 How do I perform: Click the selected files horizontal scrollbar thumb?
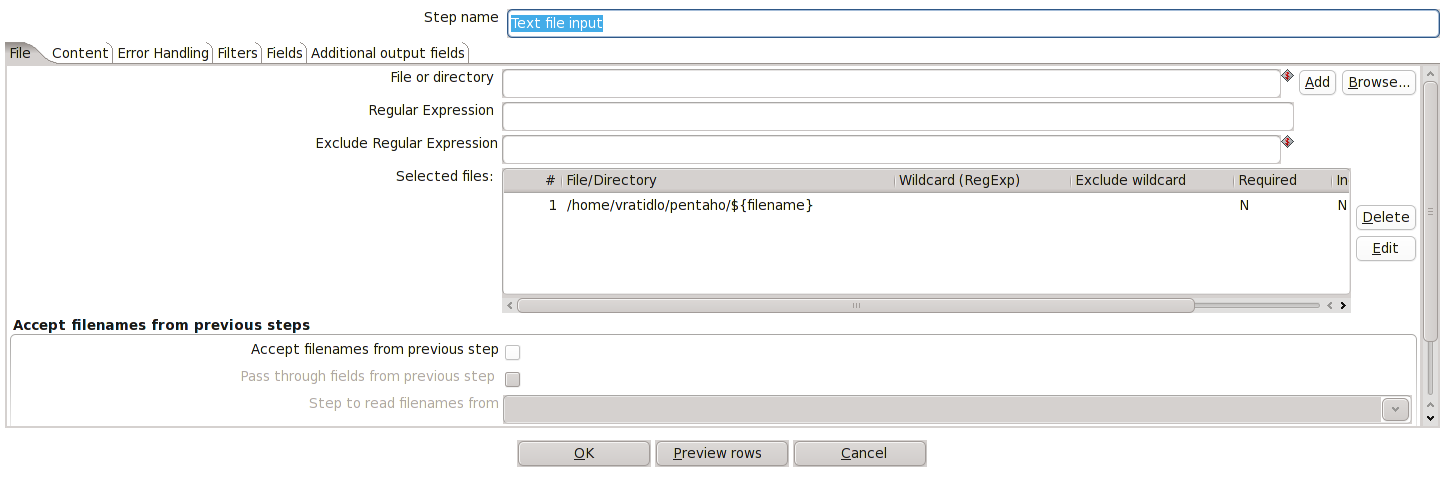click(x=856, y=305)
